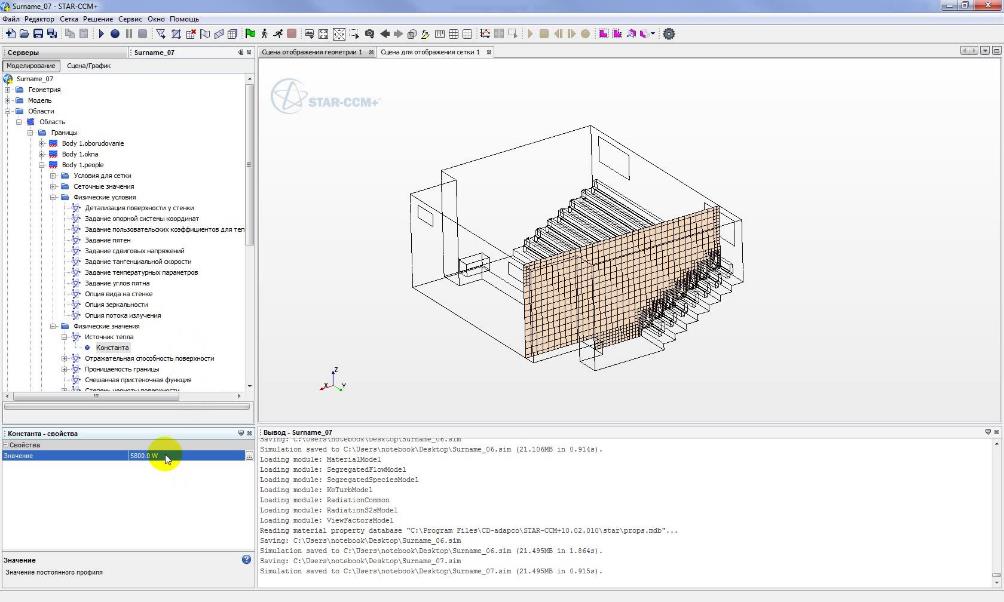Screen dimensions: 1004x602
Task: Click the blue play triangle toolbar icon
Action: tap(101, 33)
